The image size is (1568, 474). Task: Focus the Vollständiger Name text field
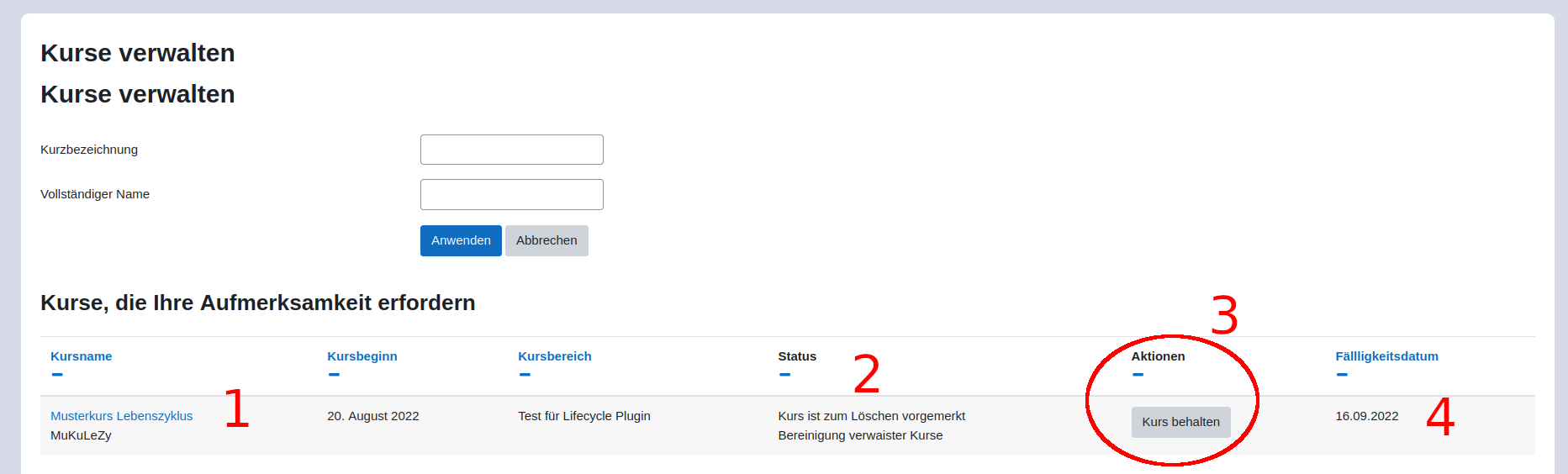[x=511, y=194]
